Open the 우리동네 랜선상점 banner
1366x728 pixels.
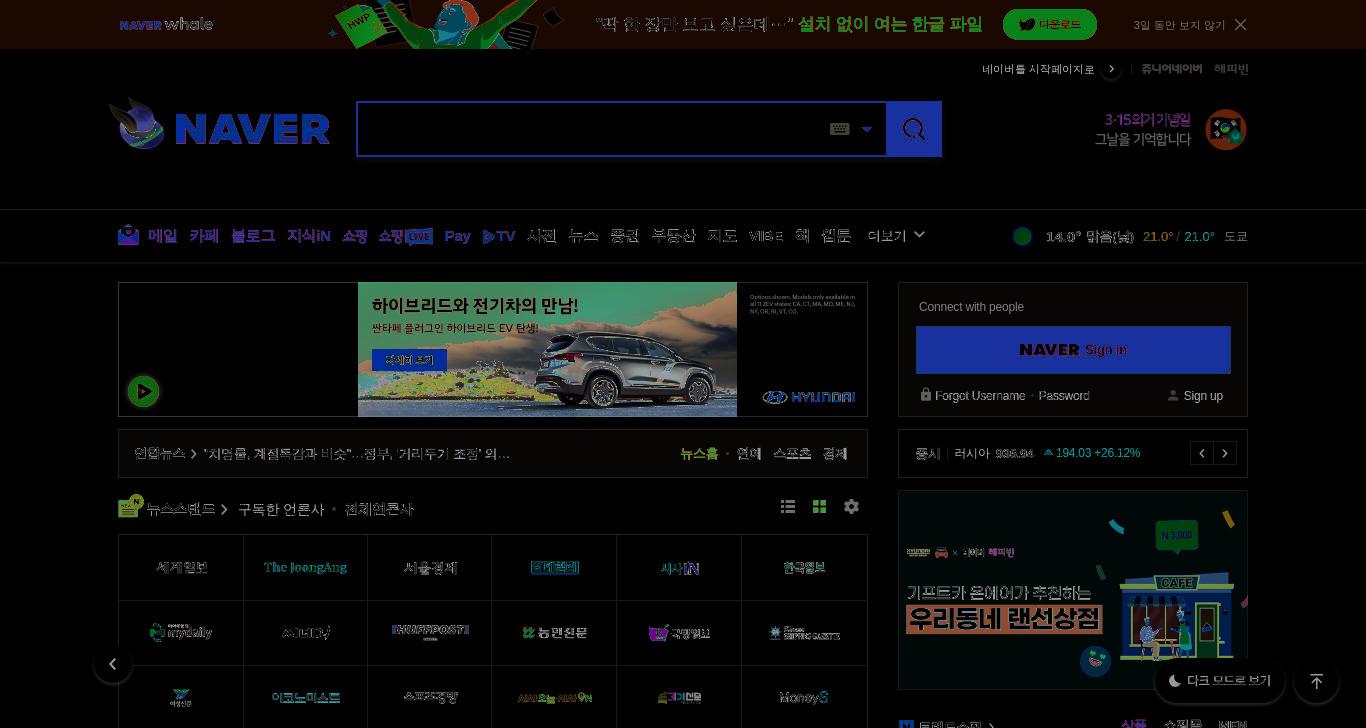tap(1073, 590)
